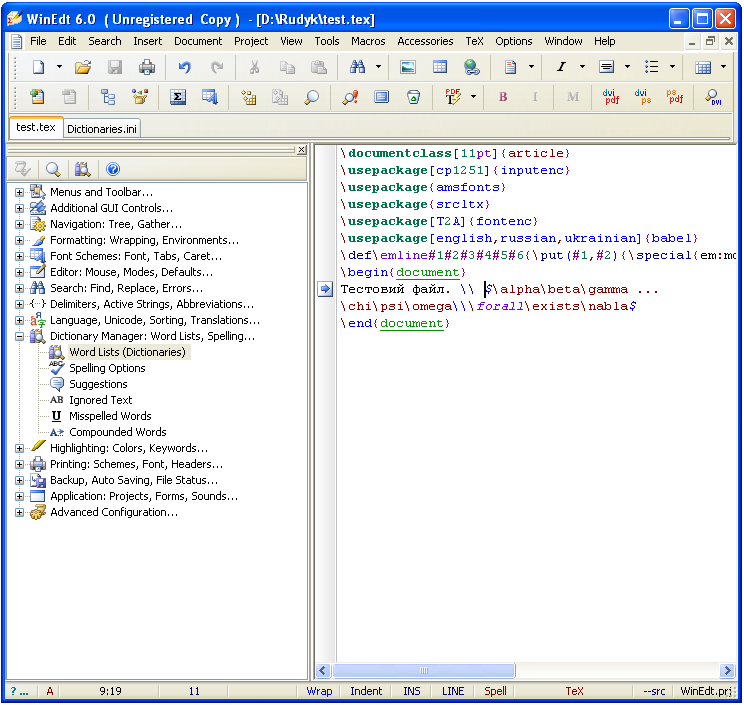Toggle Spell checking in status bar
744x705 pixels.
tap(495, 691)
